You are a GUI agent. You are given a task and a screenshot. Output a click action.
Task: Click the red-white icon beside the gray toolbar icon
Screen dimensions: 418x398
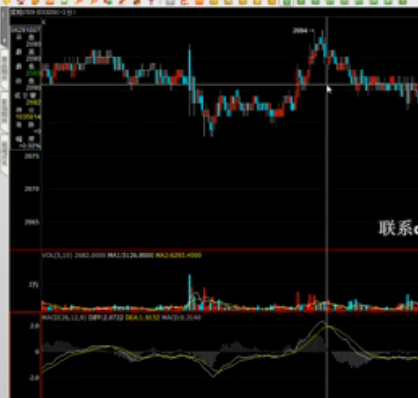coord(185,2)
